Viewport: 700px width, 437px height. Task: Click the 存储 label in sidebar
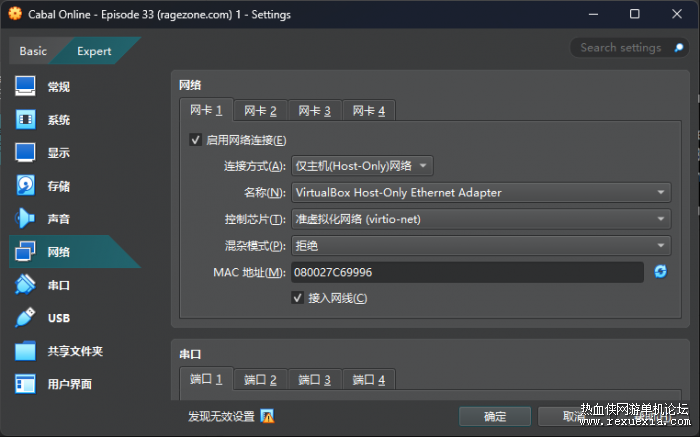click(x=59, y=186)
